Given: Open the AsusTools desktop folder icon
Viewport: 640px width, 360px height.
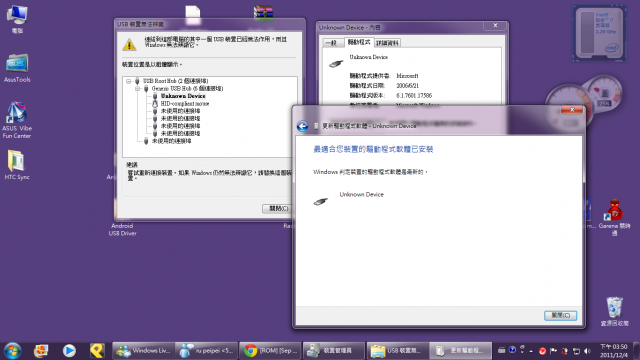Looking at the screenshot, I should click(x=17, y=68).
